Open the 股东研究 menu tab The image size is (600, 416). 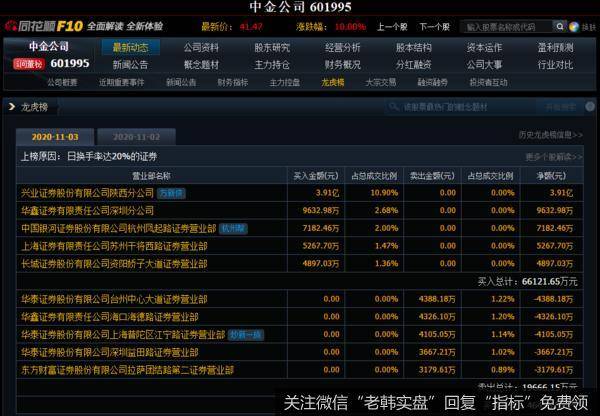coord(272,48)
